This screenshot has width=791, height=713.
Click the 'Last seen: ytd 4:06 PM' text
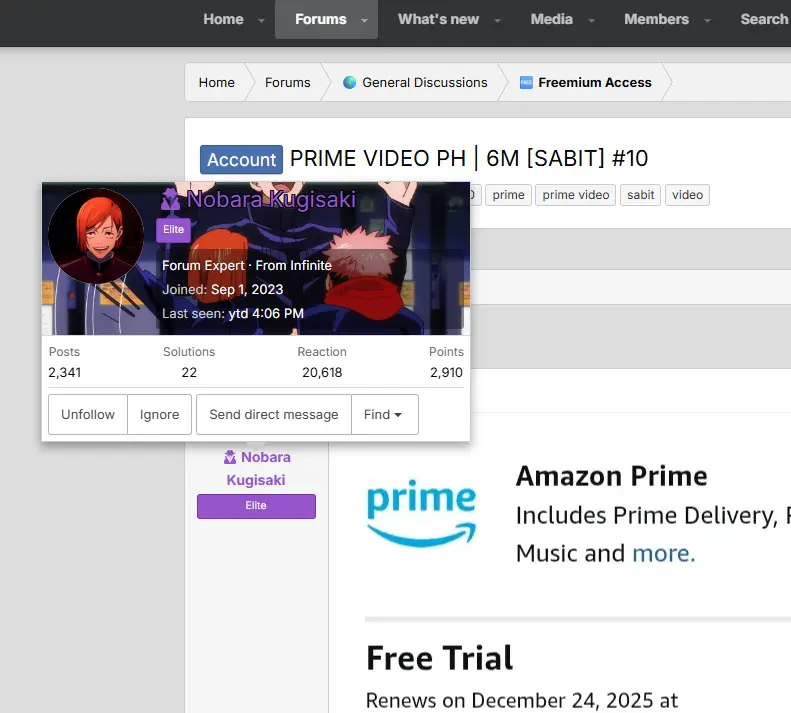(x=233, y=313)
